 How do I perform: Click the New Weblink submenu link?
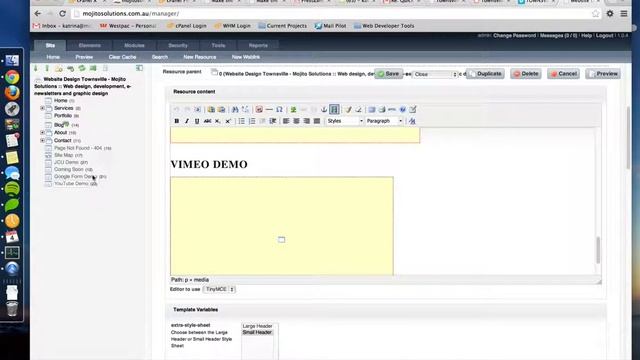click(246, 57)
